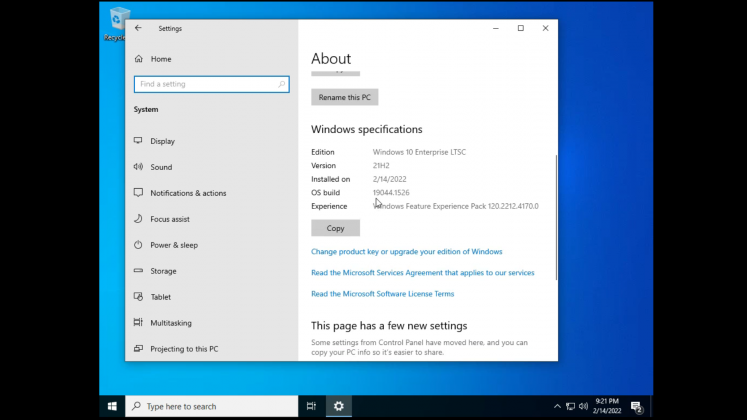747x420 pixels.
Task: Click the Power & sleep icon
Action: click(x=138, y=245)
